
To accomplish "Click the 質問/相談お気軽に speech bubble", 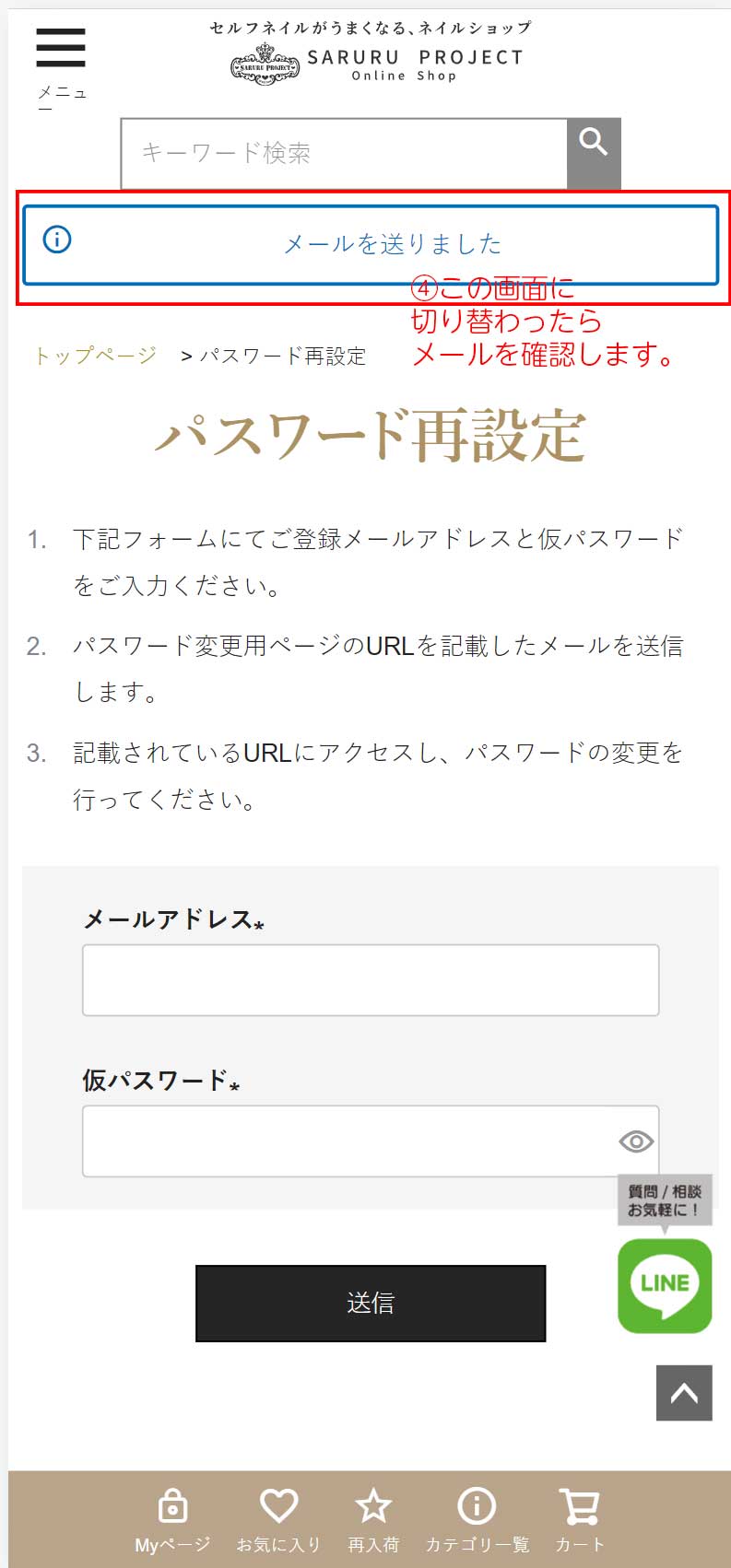I will 663,1200.
